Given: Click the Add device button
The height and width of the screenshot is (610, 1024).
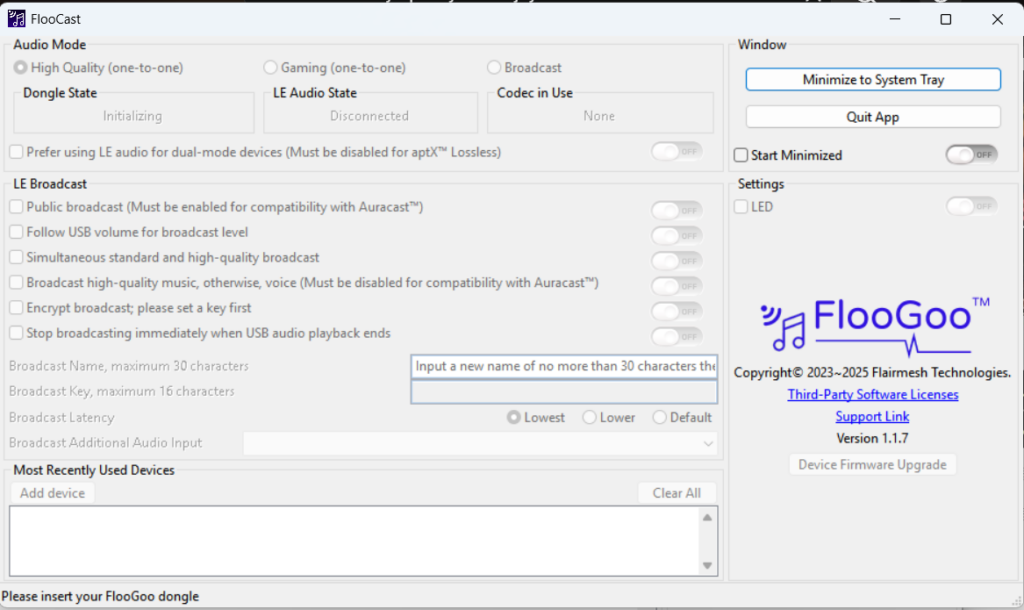Looking at the screenshot, I should coord(52,493).
